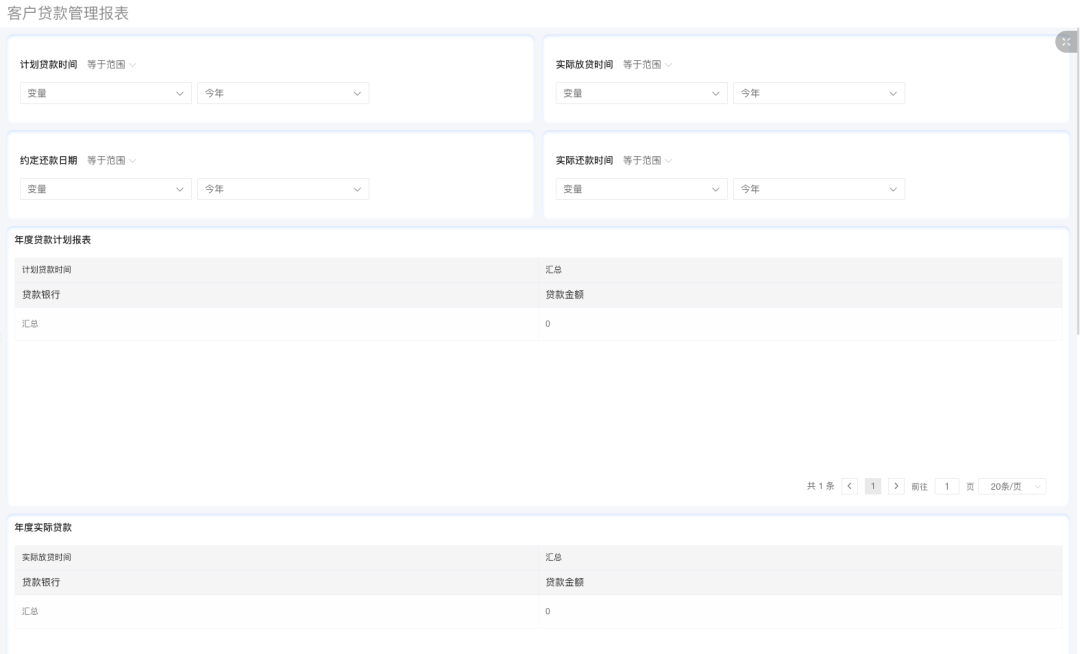Open the 变量 dropdown under 实际放贷时间
The width and height of the screenshot is (1080, 654).
tap(641, 93)
